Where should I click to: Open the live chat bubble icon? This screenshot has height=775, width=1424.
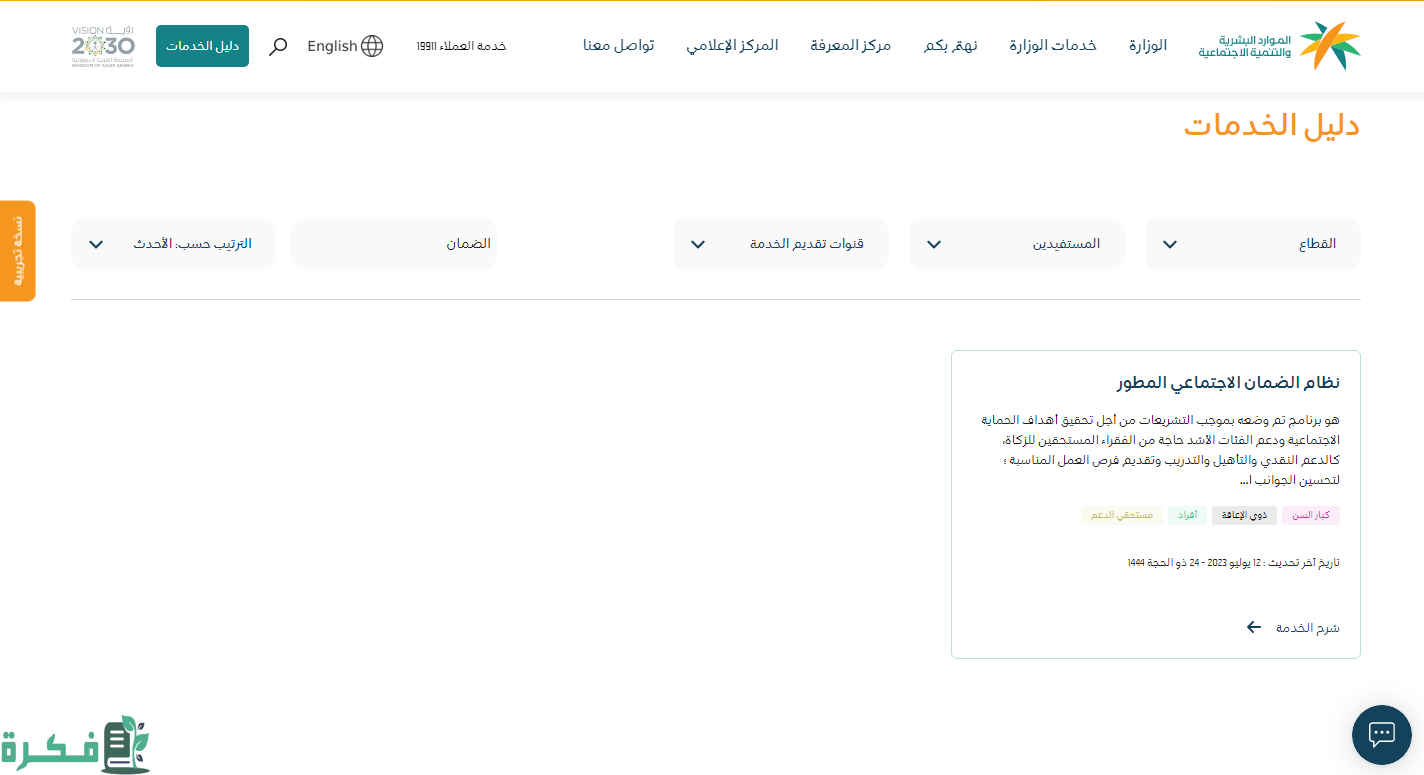[1381, 735]
